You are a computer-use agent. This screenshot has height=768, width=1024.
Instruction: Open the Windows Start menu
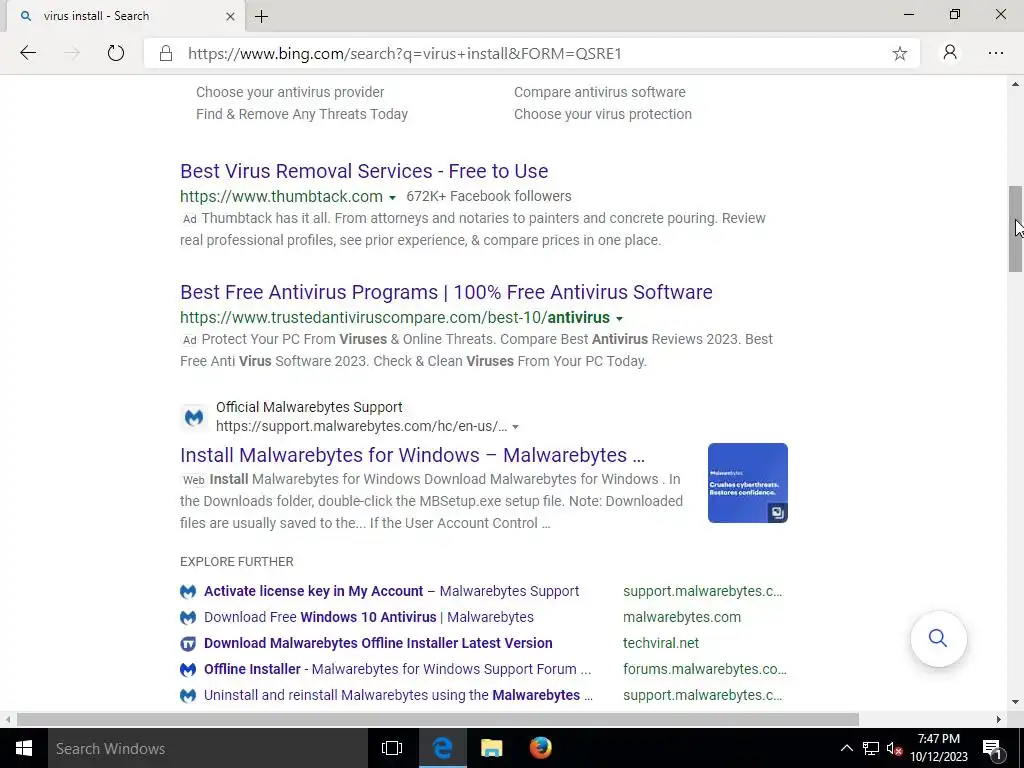[x=24, y=748]
